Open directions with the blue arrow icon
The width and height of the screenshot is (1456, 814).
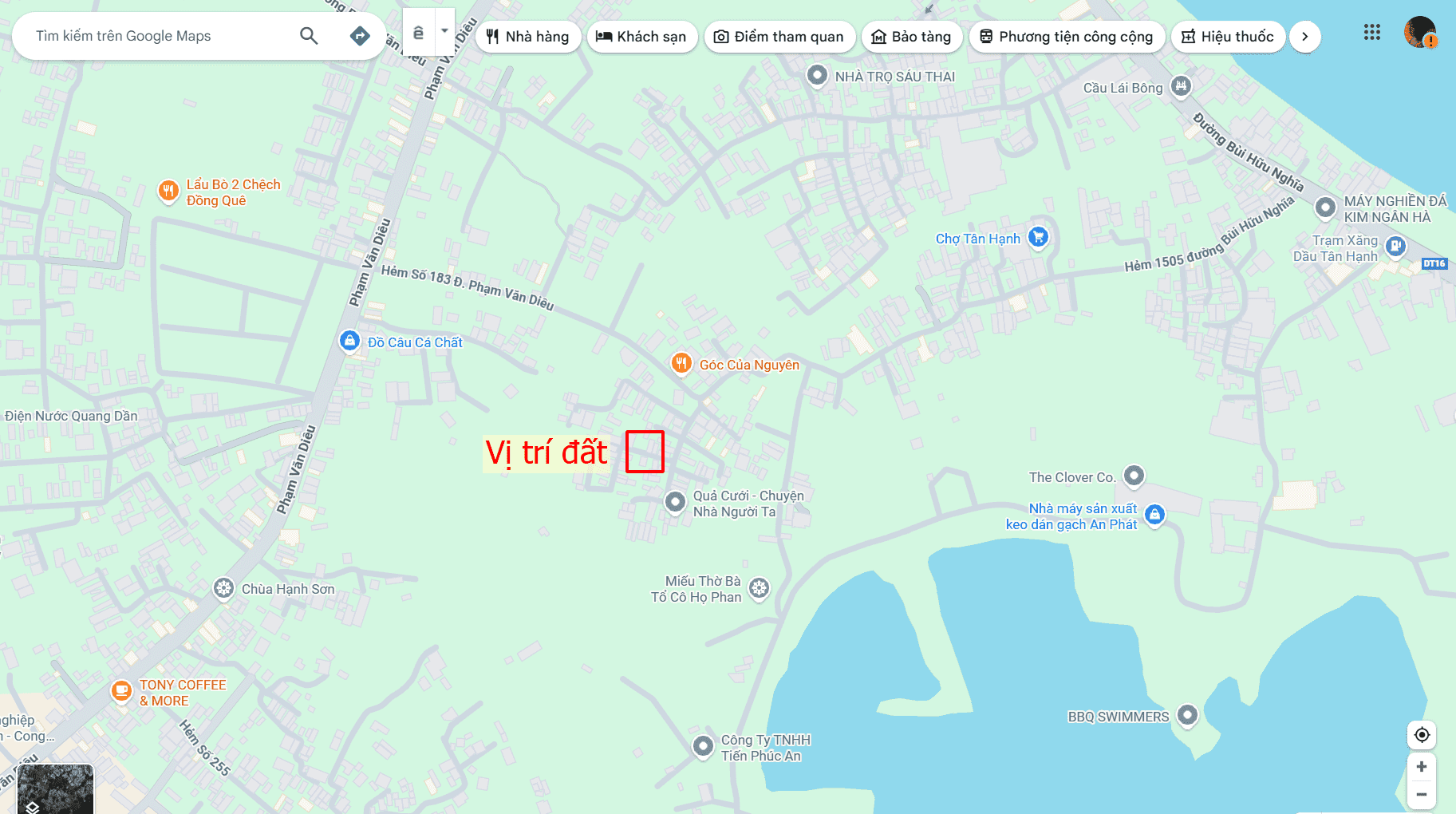point(360,36)
